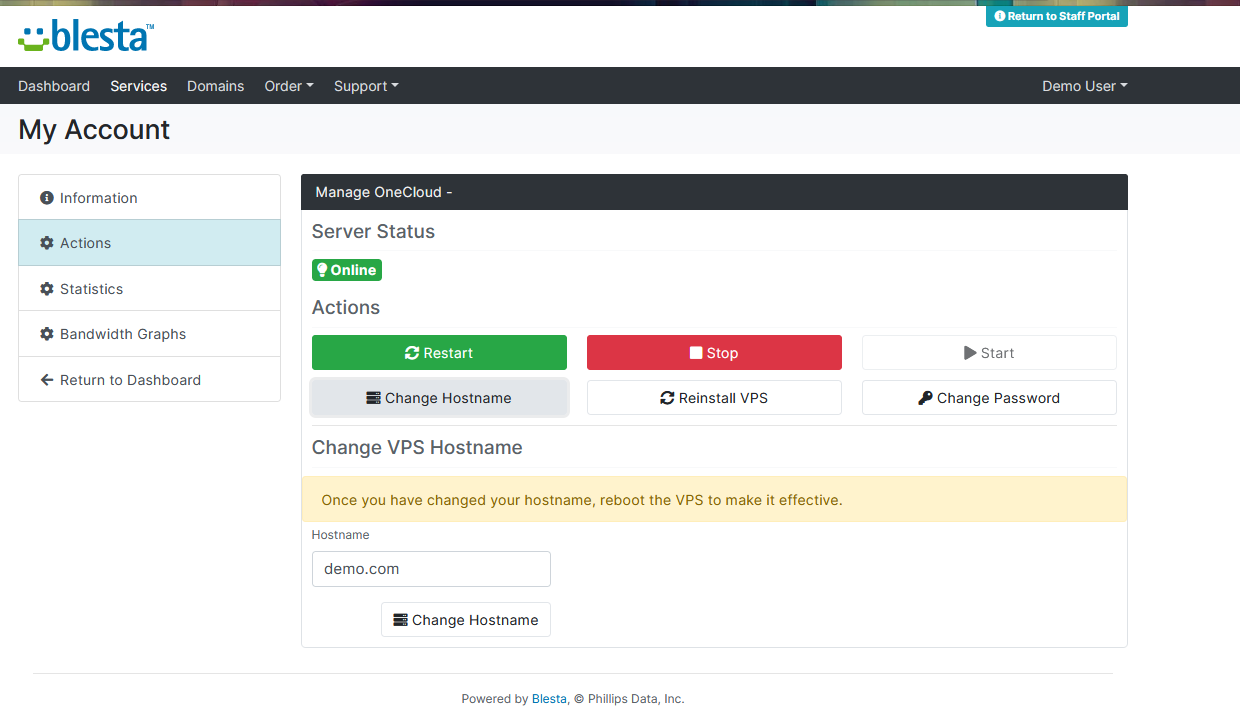Click the gear icon beside Actions
The image size is (1240, 718).
46,243
